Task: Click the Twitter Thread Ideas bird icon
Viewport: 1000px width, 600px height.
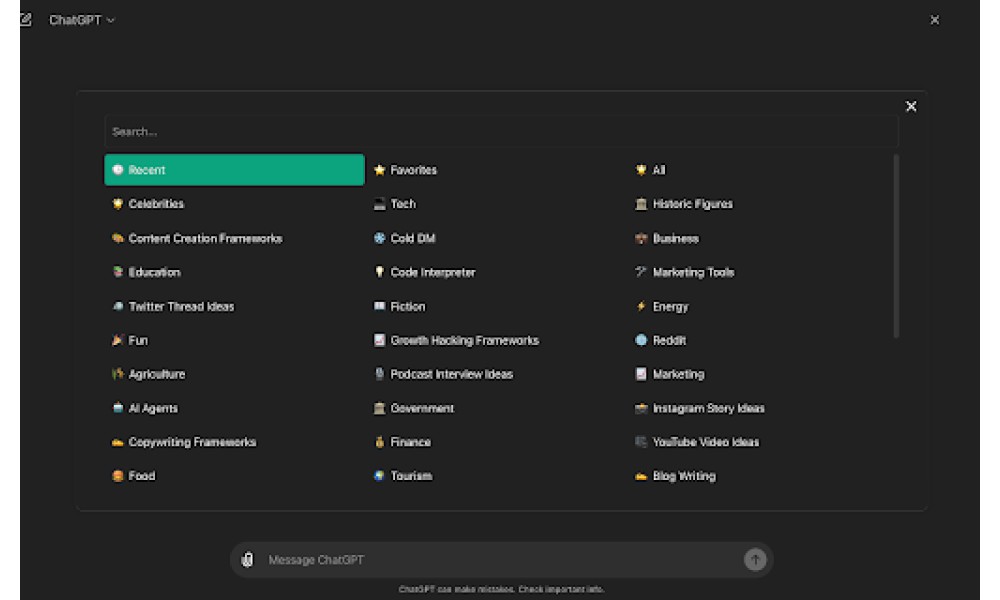Action: 117,307
